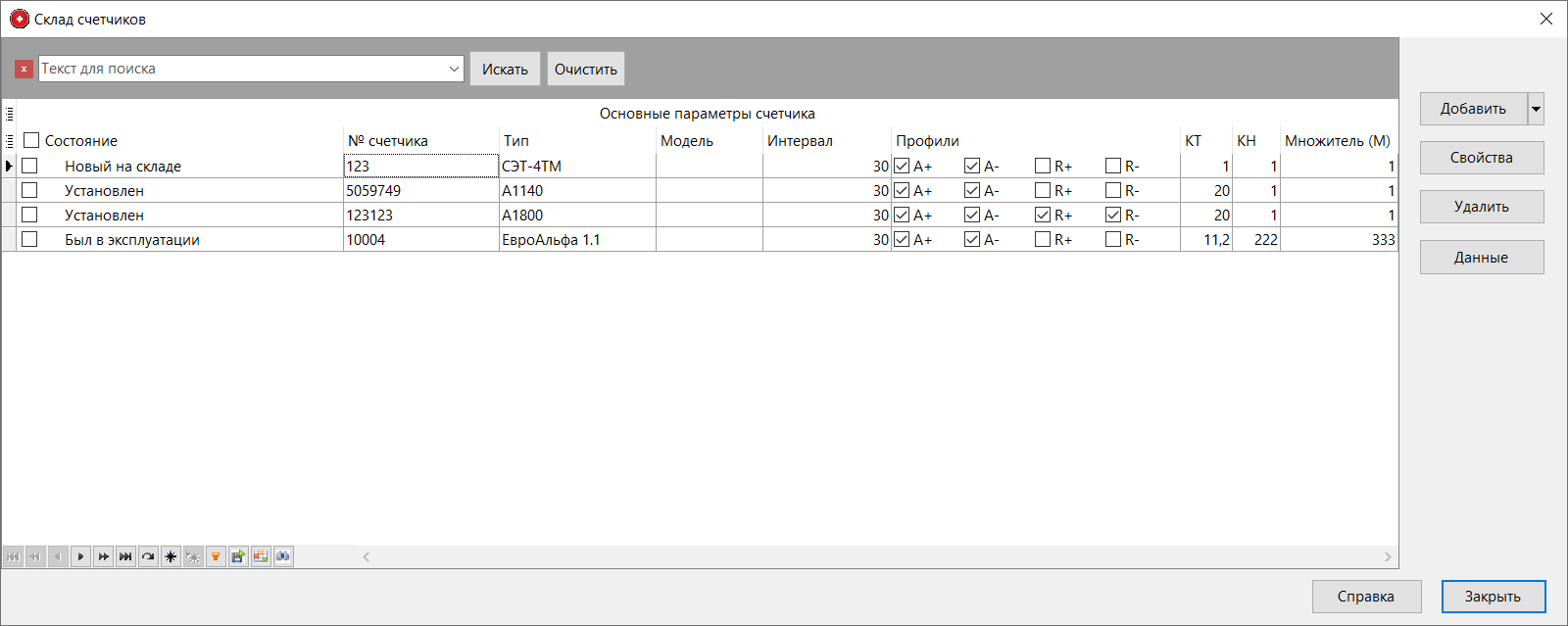Screen dimensions: 1568x626
Task: Click the save layout floppy icon
Action: 238,556
